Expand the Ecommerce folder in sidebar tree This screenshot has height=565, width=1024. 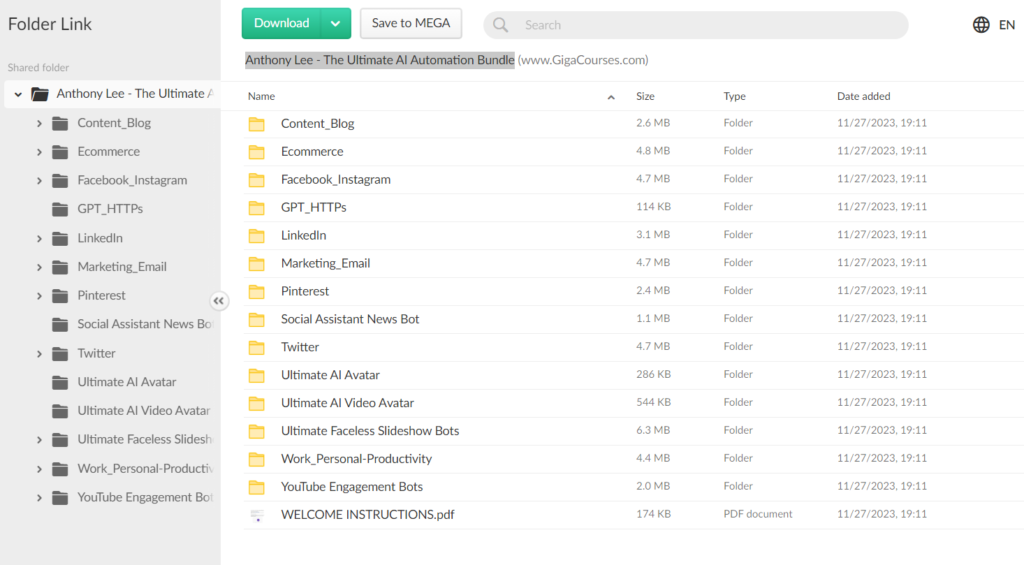(x=39, y=152)
